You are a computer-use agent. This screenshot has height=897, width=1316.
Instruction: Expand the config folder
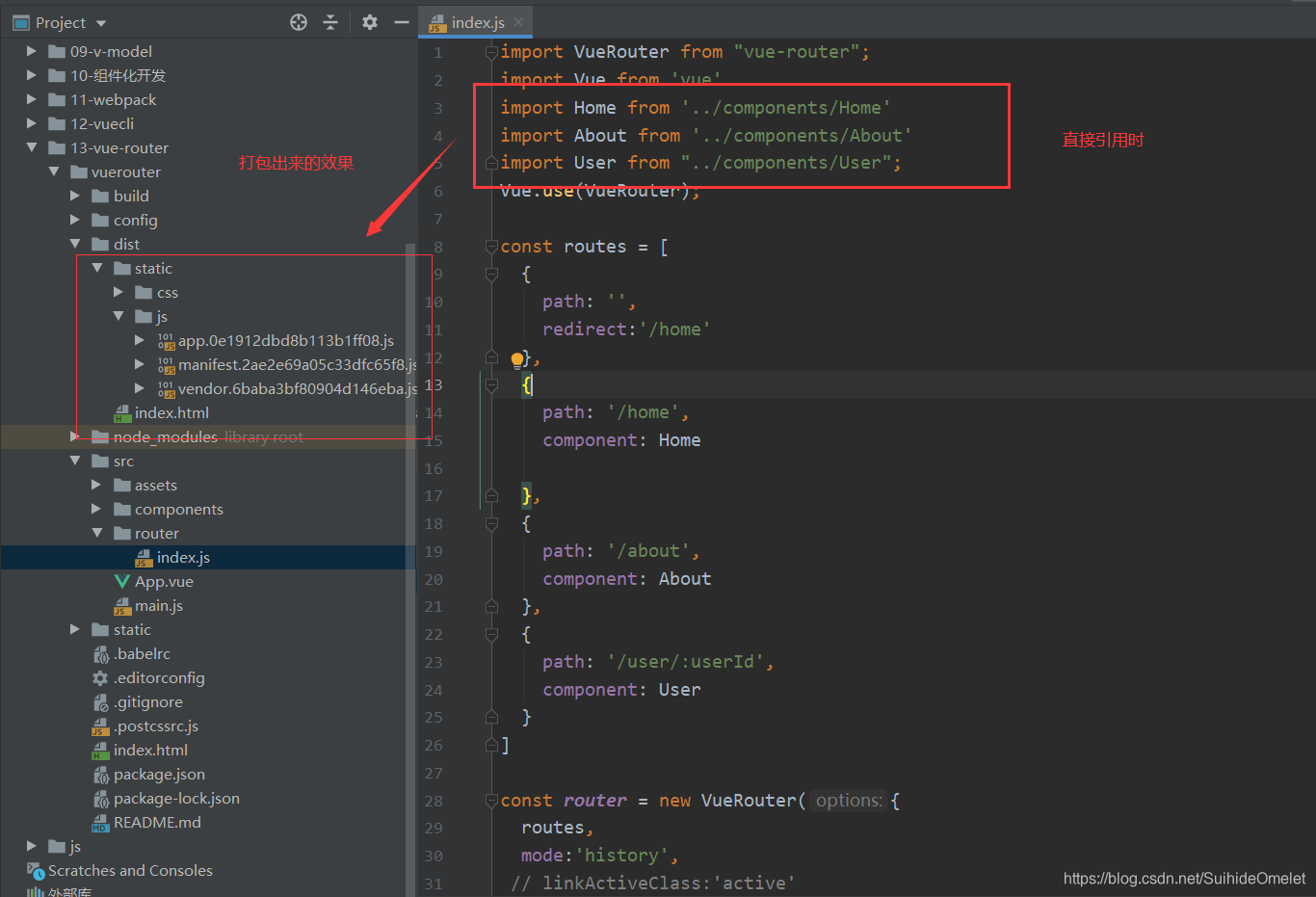(75, 221)
